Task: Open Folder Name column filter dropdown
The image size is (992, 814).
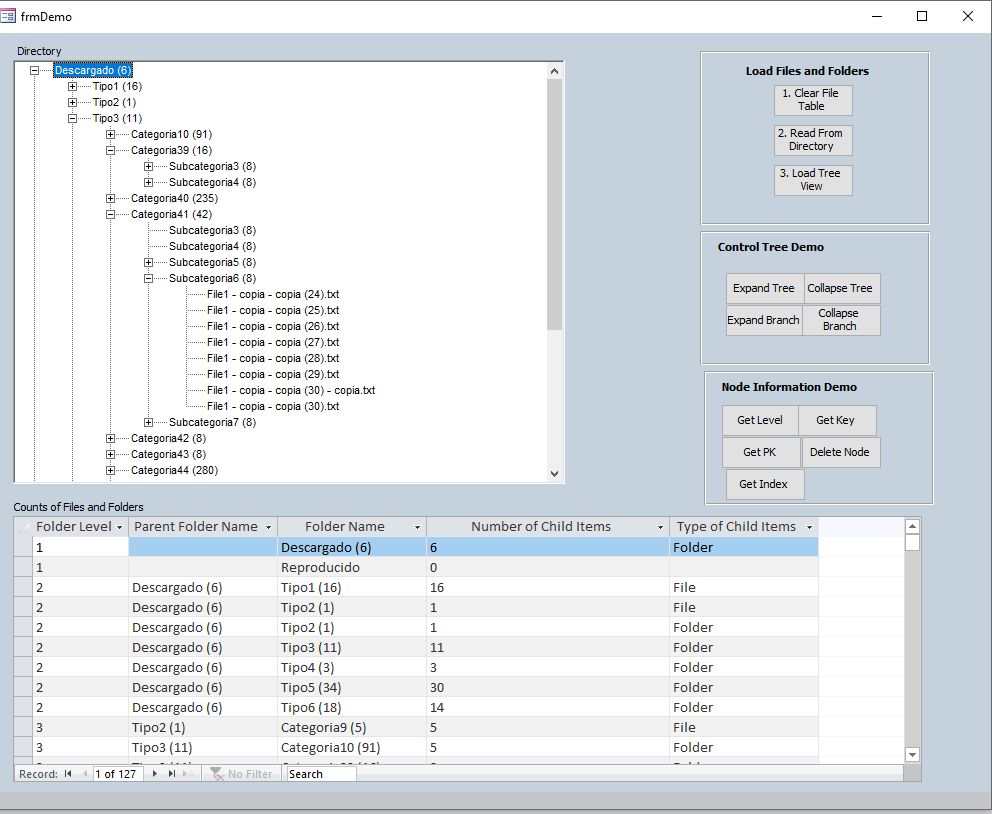Action: point(417,527)
